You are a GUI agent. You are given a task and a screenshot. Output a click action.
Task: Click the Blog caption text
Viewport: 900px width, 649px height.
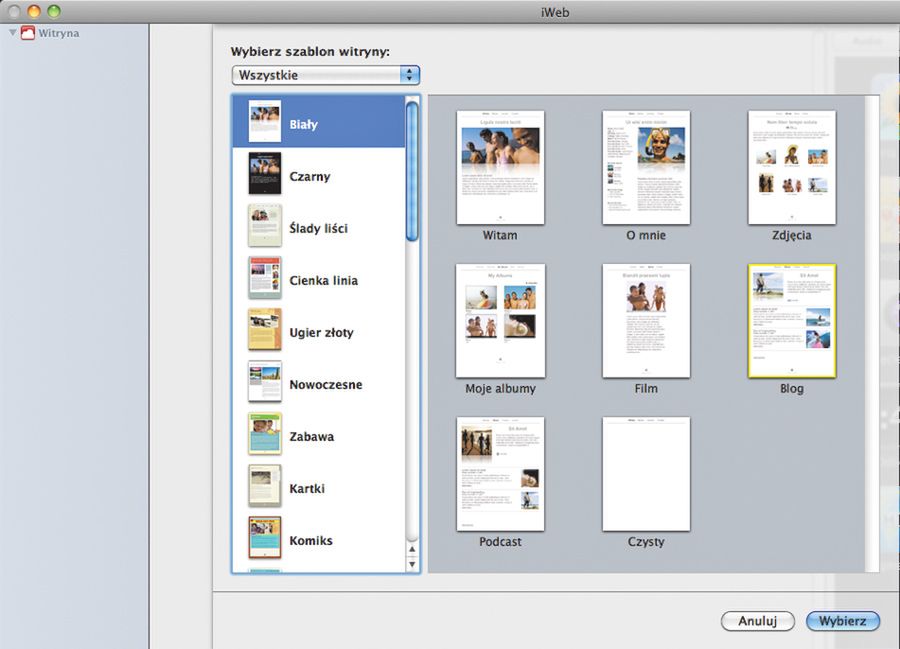[x=792, y=388]
